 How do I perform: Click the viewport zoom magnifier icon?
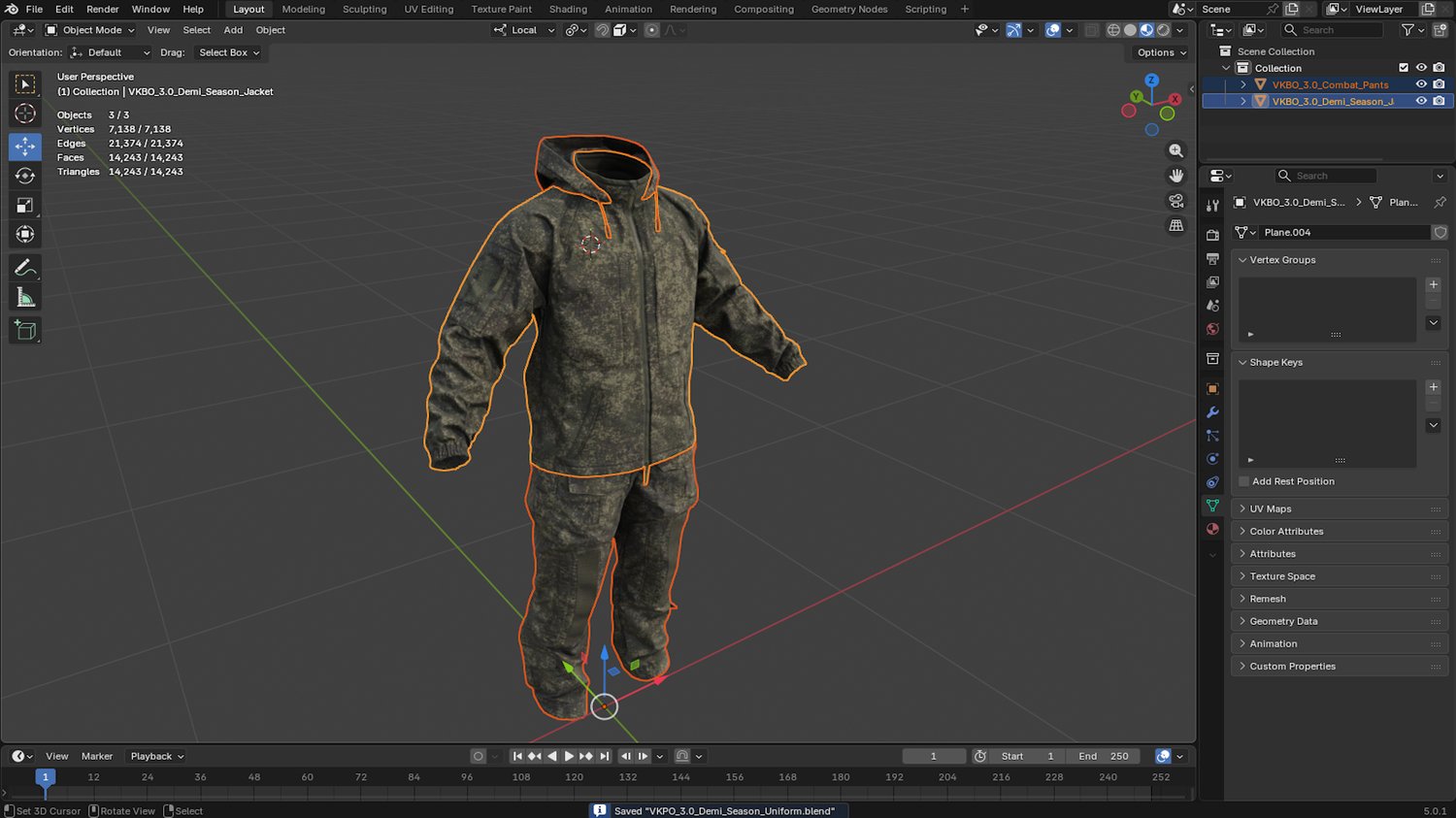click(x=1175, y=150)
